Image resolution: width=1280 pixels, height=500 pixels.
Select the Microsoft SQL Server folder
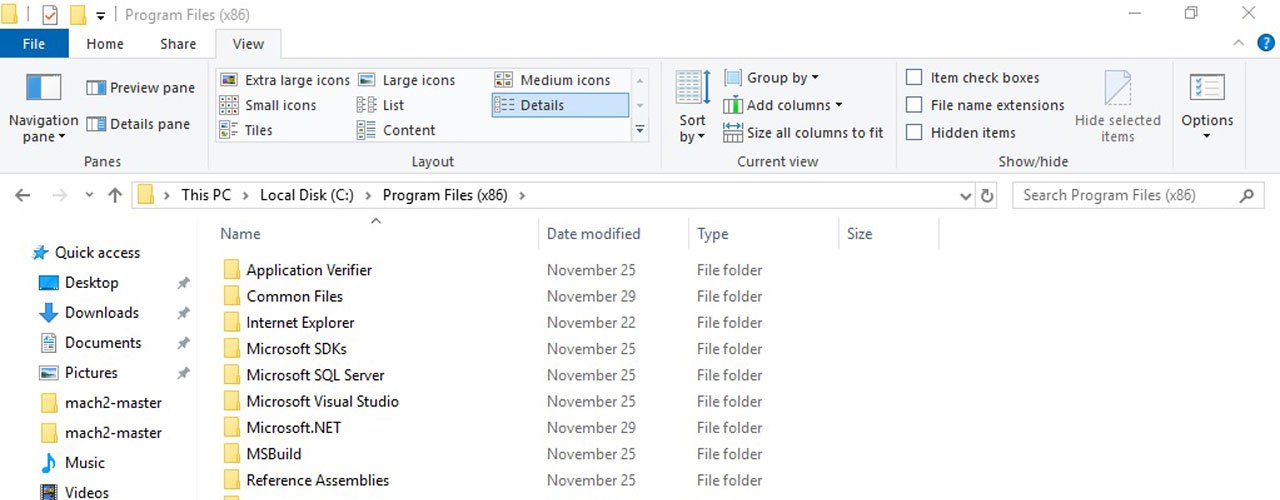[315, 375]
